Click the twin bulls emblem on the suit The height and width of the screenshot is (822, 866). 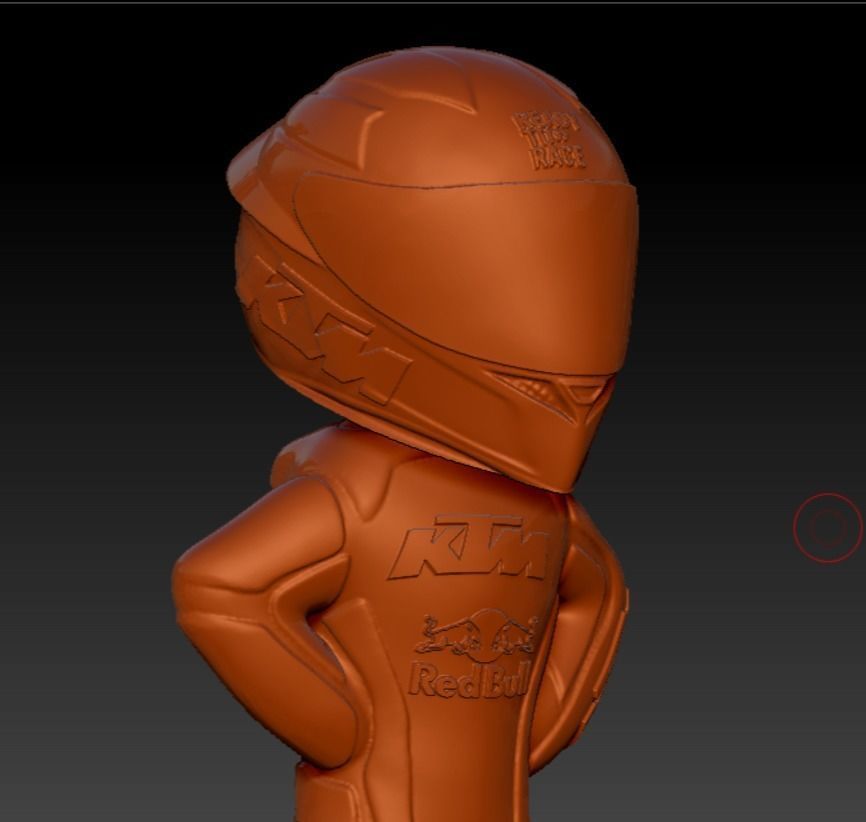(x=477, y=636)
